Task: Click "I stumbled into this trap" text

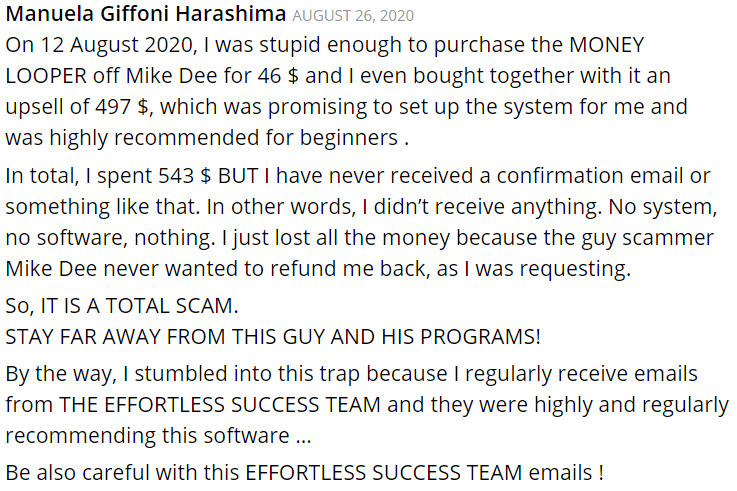Action: 241,374
